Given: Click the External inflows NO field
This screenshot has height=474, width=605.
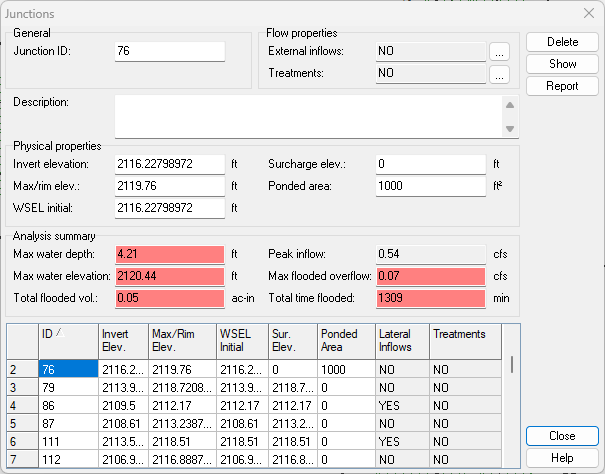Looking at the screenshot, I should pos(431,51).
